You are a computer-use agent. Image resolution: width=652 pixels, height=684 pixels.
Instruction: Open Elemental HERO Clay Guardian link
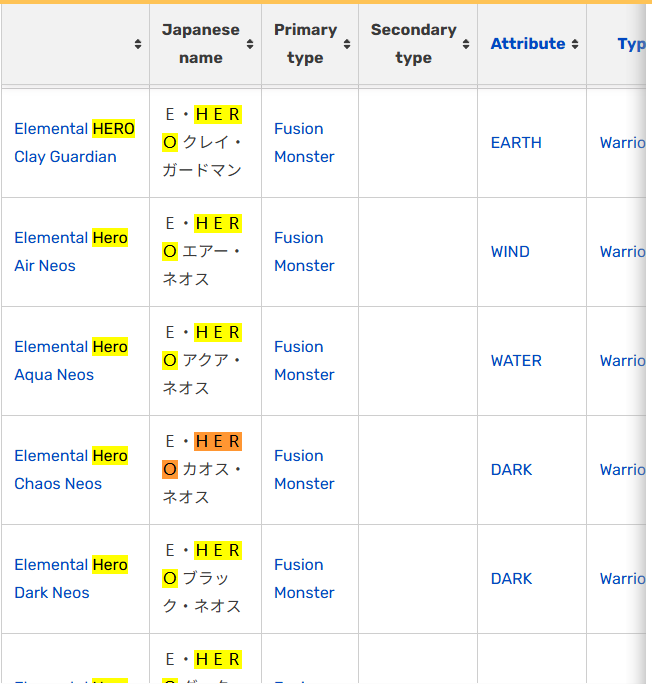[x=75, y=143]
